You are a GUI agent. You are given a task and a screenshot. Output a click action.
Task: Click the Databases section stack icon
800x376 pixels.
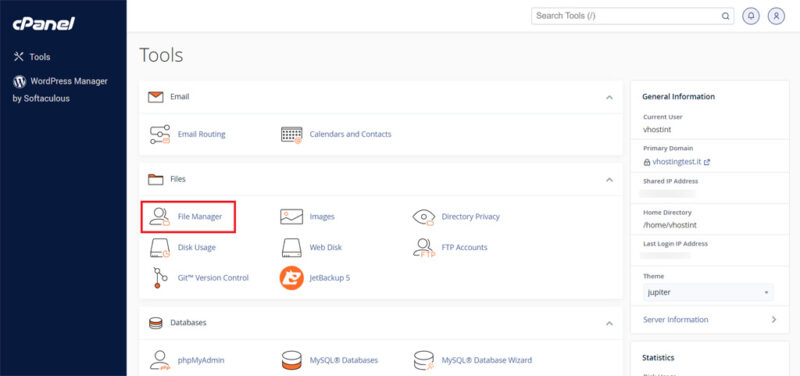click(x=156, y=323)
